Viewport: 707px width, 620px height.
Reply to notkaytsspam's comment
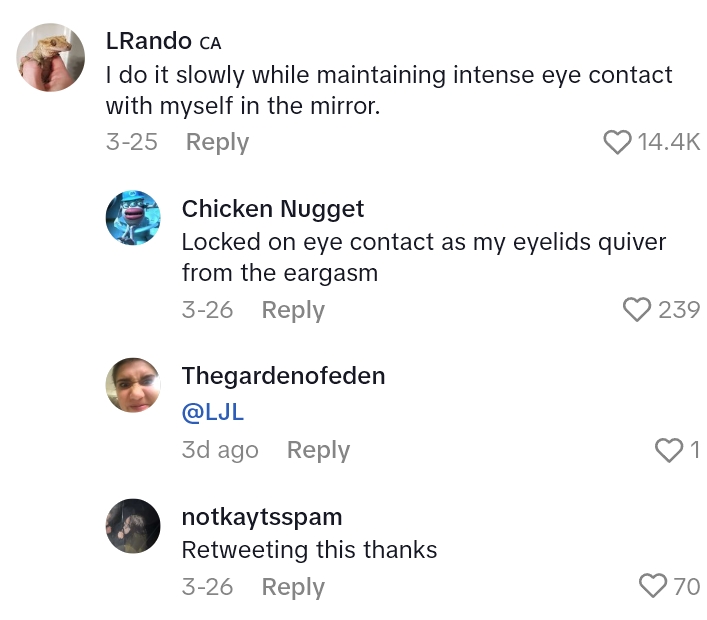coord(293,587)
